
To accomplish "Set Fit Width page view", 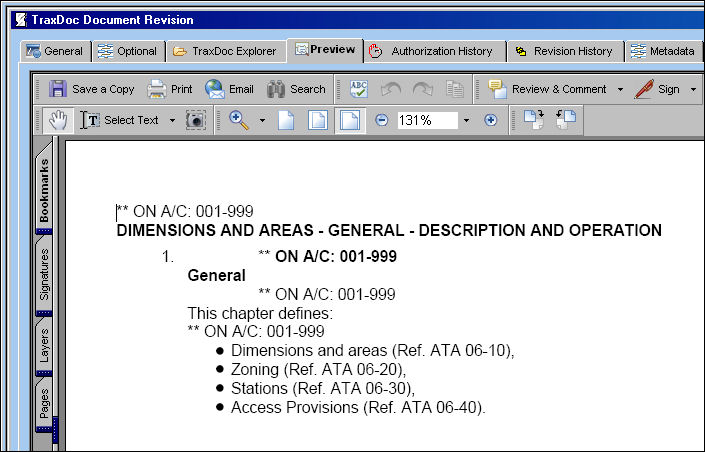I will pos(350,120).
